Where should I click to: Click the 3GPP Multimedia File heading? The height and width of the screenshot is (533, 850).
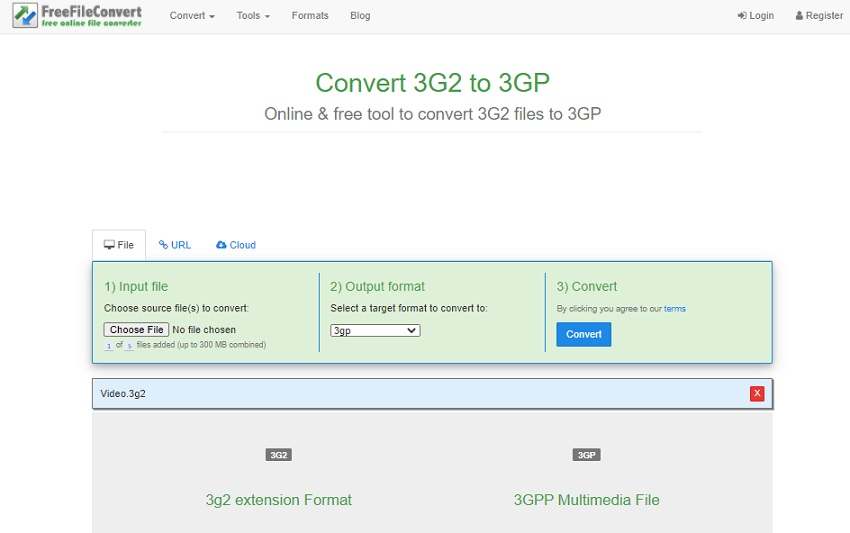(x=587, y=500)
